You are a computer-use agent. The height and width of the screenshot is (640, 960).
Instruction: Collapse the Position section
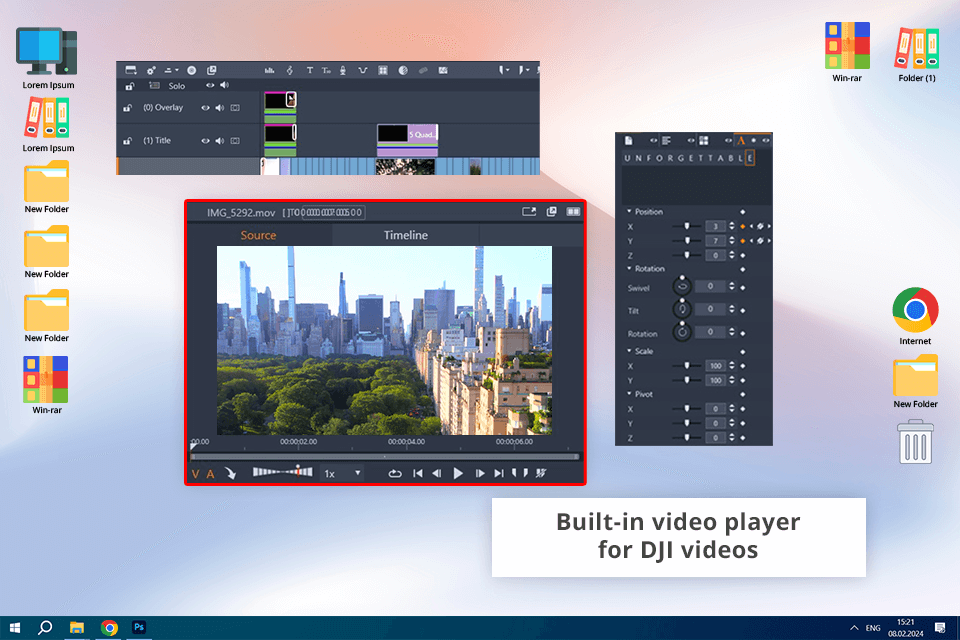(x=629, y=211)
